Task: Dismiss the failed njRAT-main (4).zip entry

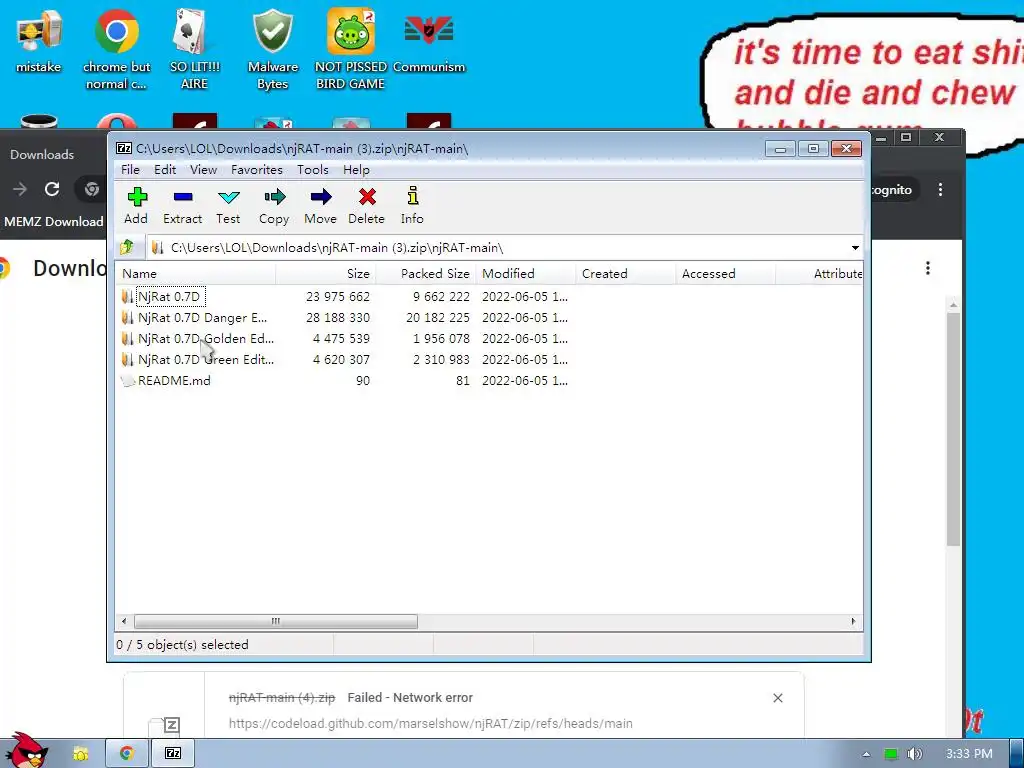Action: [777, 698]
